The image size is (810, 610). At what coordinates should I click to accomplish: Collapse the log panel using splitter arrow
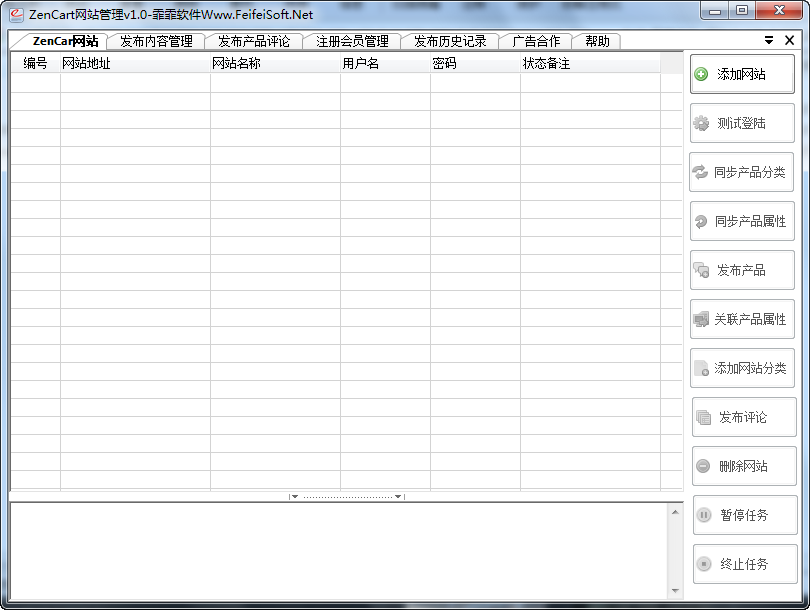point(294,495)
